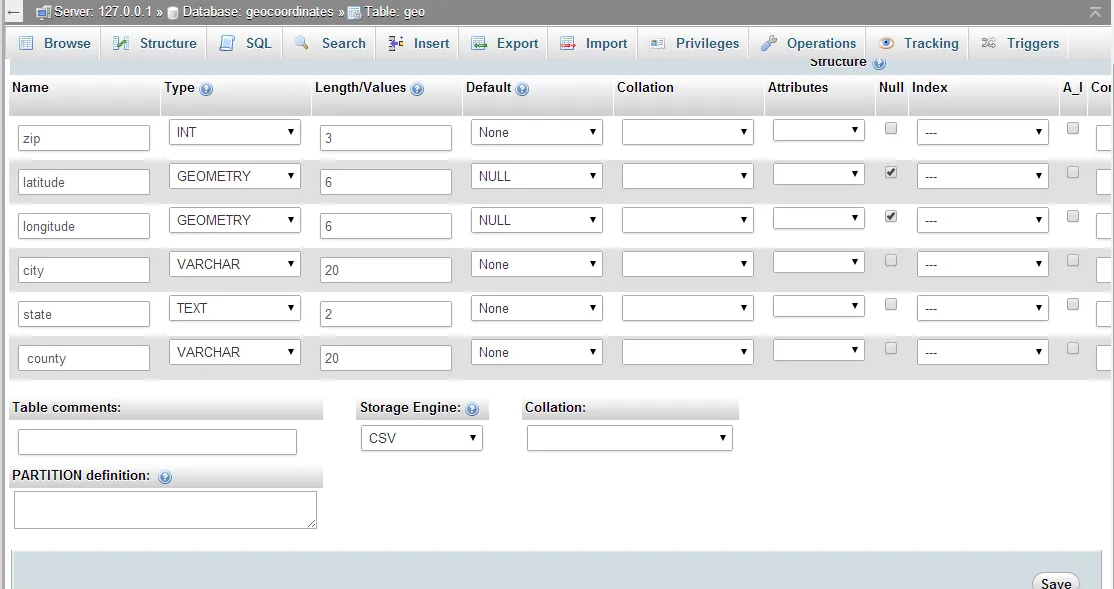This screenshot has height=589, width=1114.
Task: Open Default dropdown for city row
Action: pyautogui.click(x=536, y=264)
